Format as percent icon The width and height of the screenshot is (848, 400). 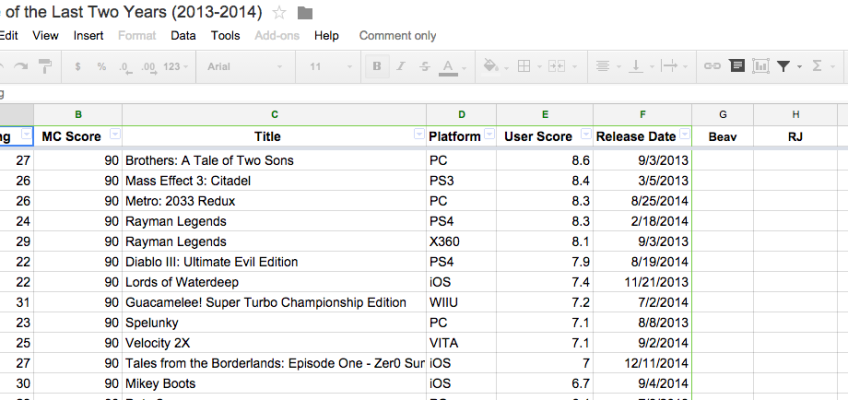[x=102, y=66]
